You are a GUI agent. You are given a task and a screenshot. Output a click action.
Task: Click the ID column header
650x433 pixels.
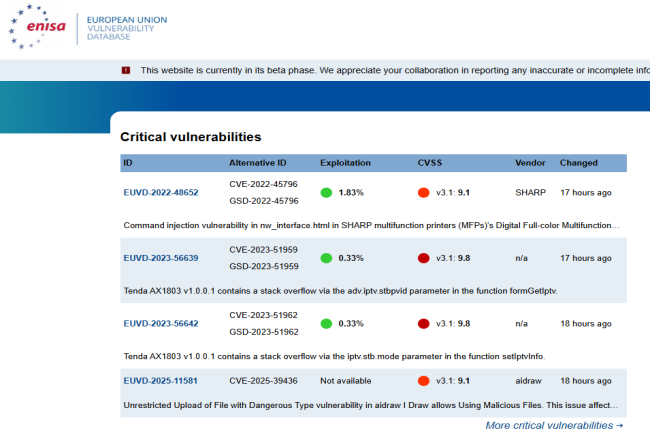point(128,163)
